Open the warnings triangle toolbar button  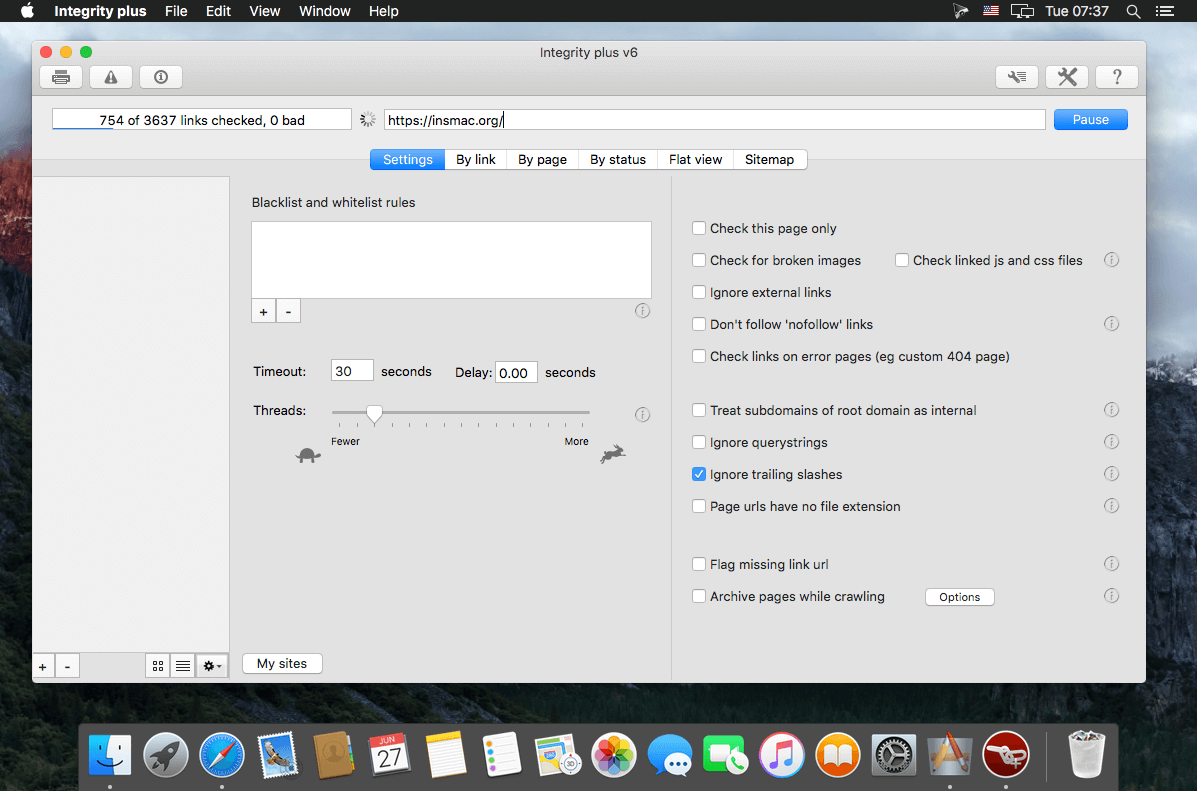point(111,77)
